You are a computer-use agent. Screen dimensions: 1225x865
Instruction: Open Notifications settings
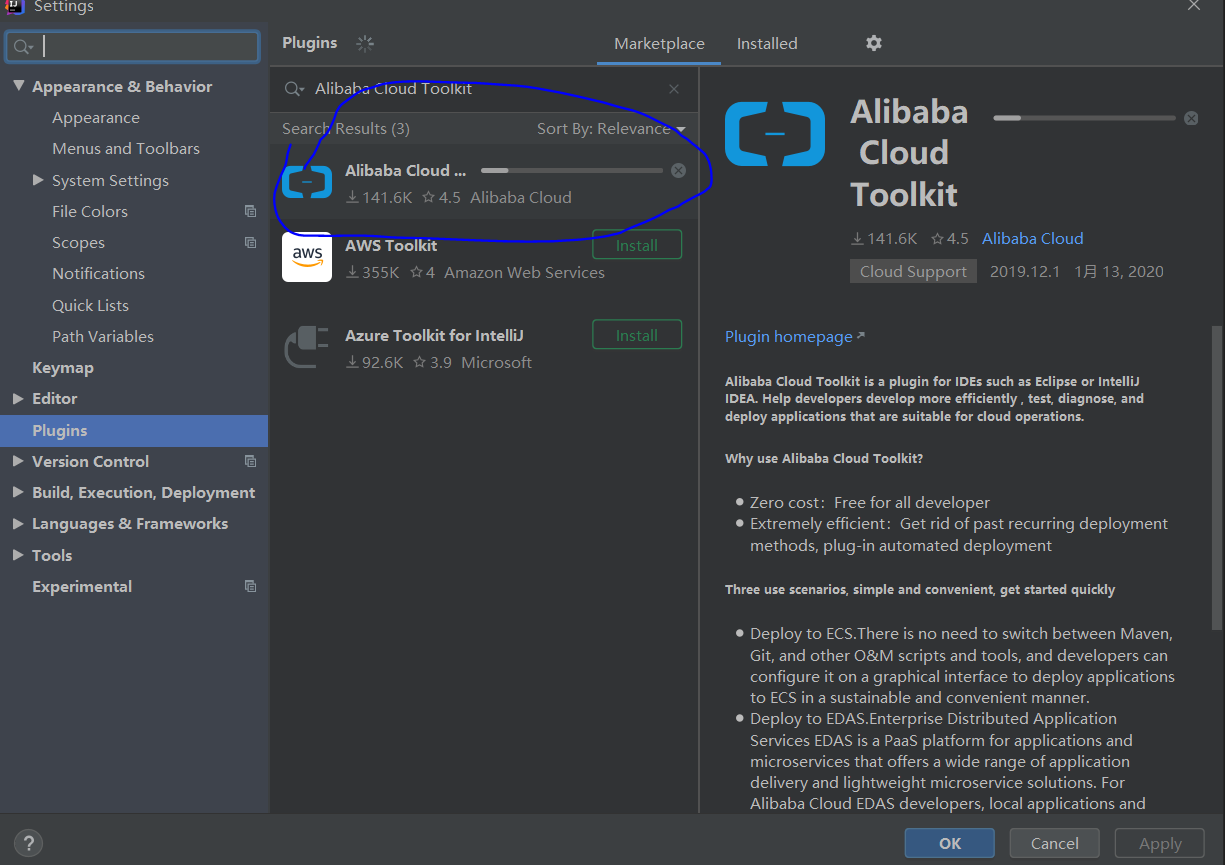(x=98, y=273)
